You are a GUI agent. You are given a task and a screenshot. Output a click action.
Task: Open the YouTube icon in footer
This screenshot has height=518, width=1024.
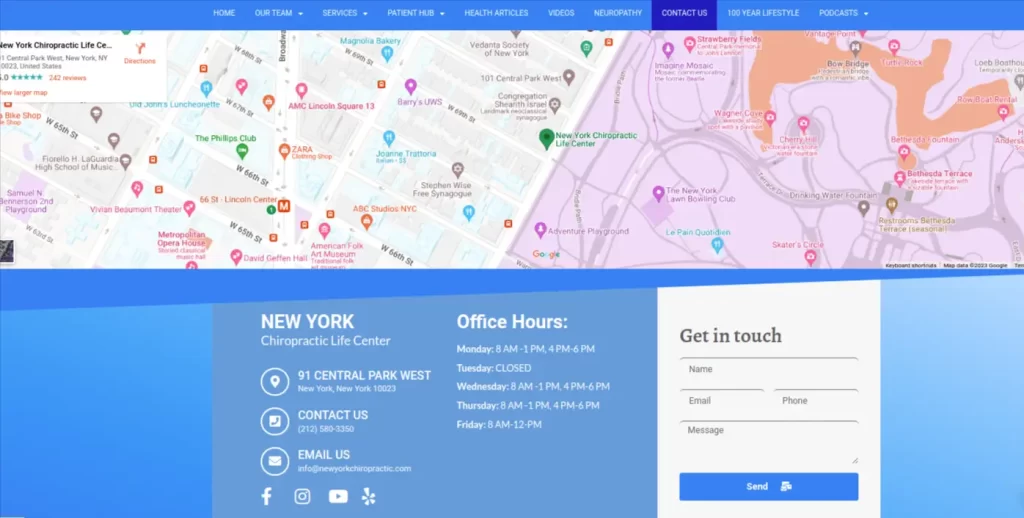[338, 496]
